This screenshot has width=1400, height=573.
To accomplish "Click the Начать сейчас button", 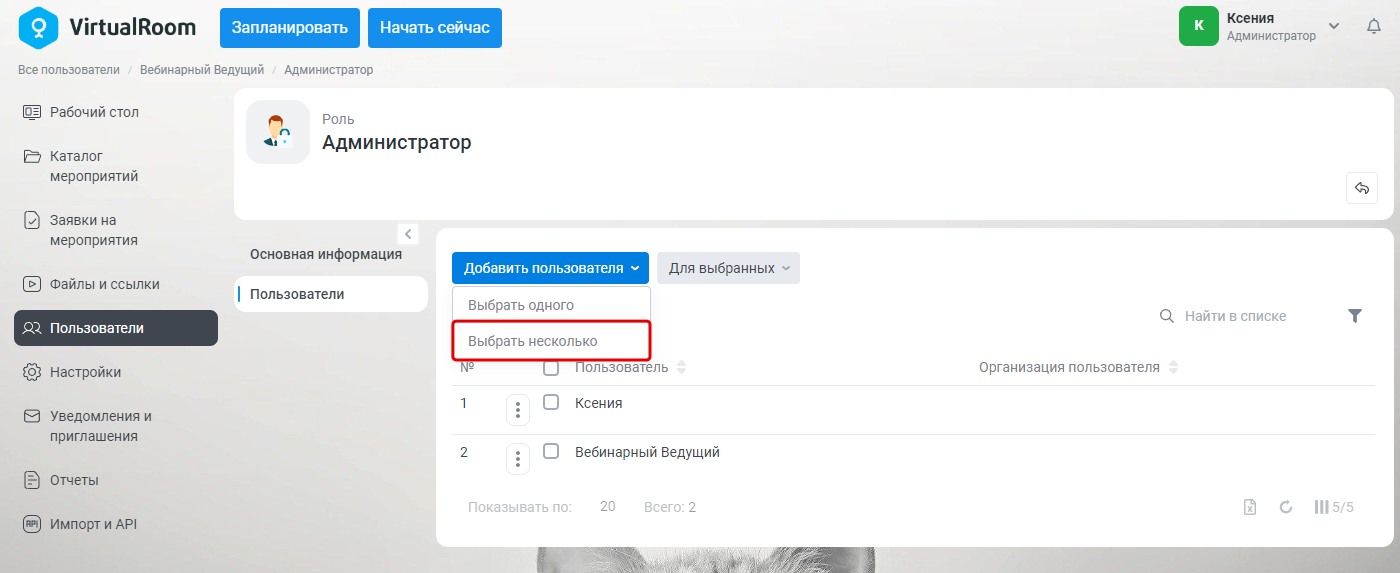I will 435,28.
